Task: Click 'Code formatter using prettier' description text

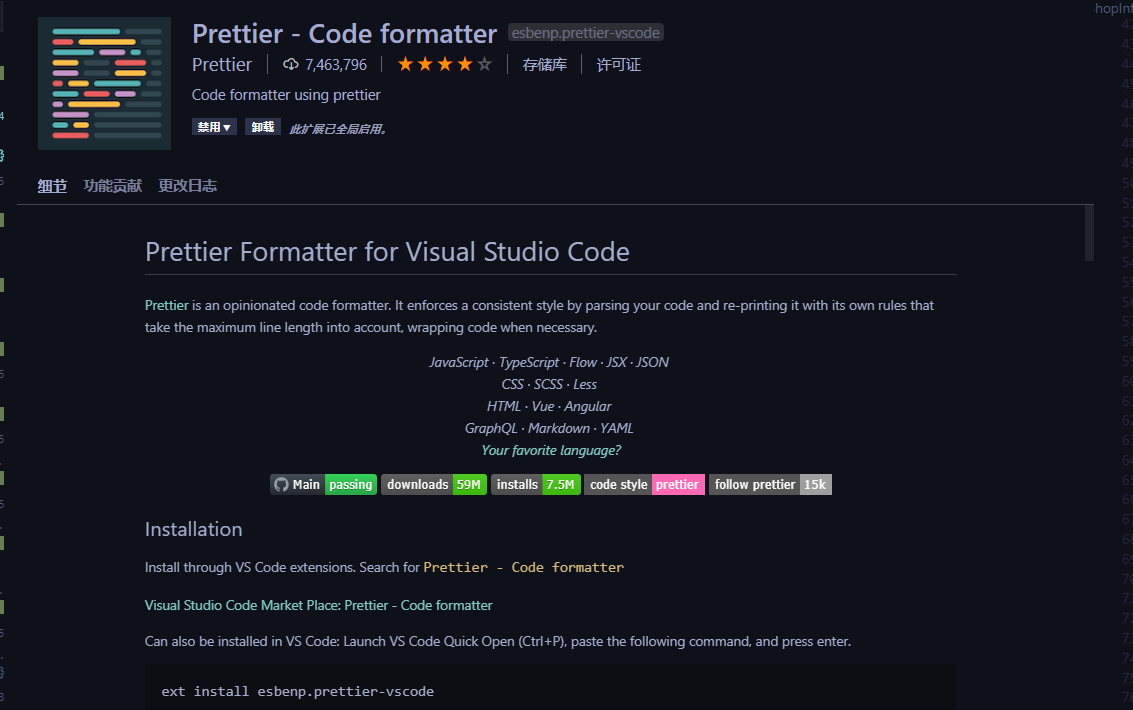Action: (x=286, y=95)
